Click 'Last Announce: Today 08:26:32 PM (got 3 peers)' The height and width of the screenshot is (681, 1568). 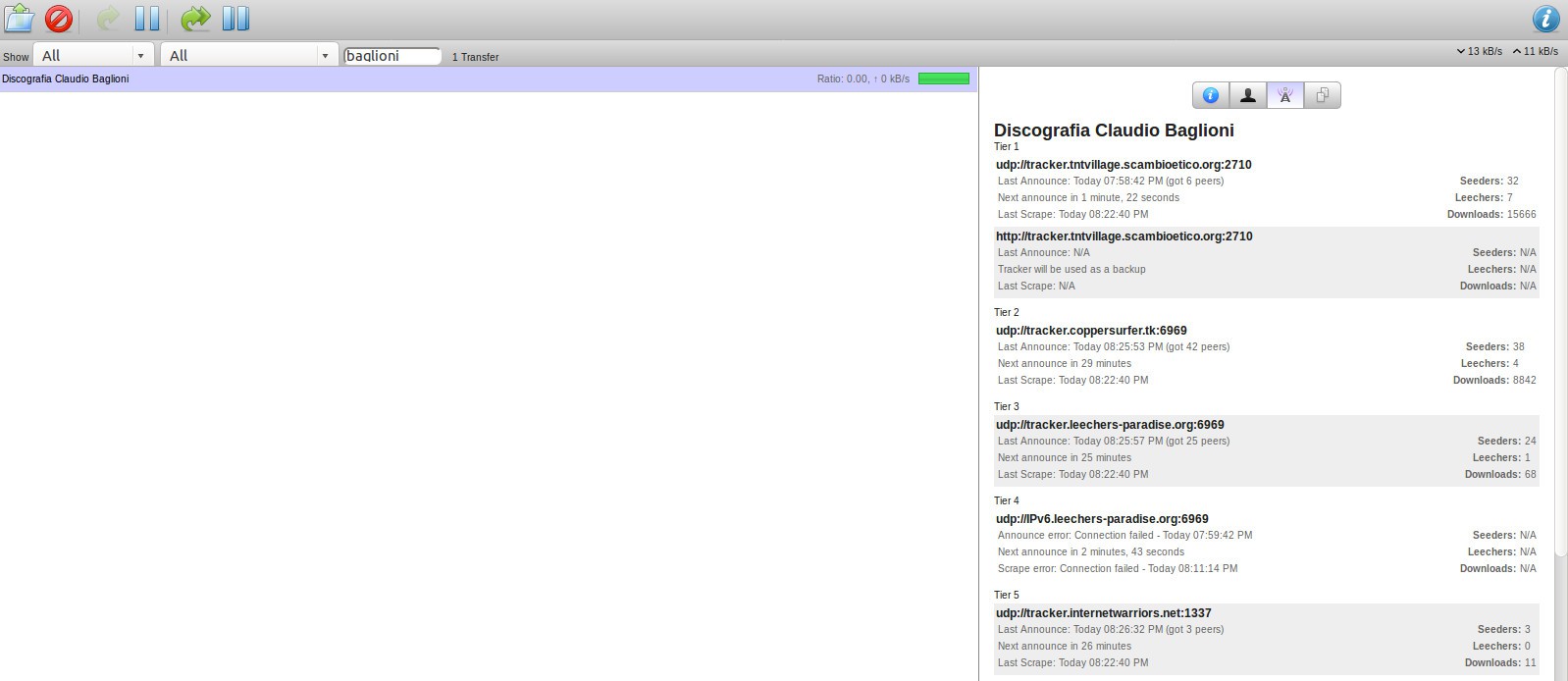click(1111, 630)
